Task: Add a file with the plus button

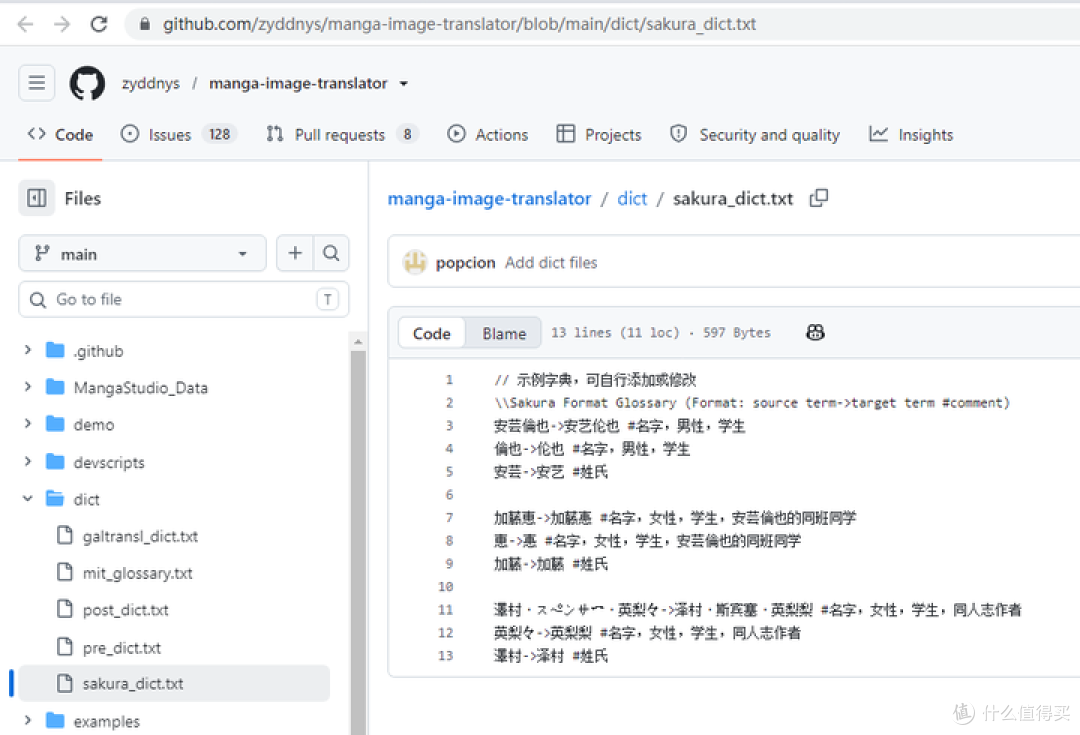Action: (295, 253)
